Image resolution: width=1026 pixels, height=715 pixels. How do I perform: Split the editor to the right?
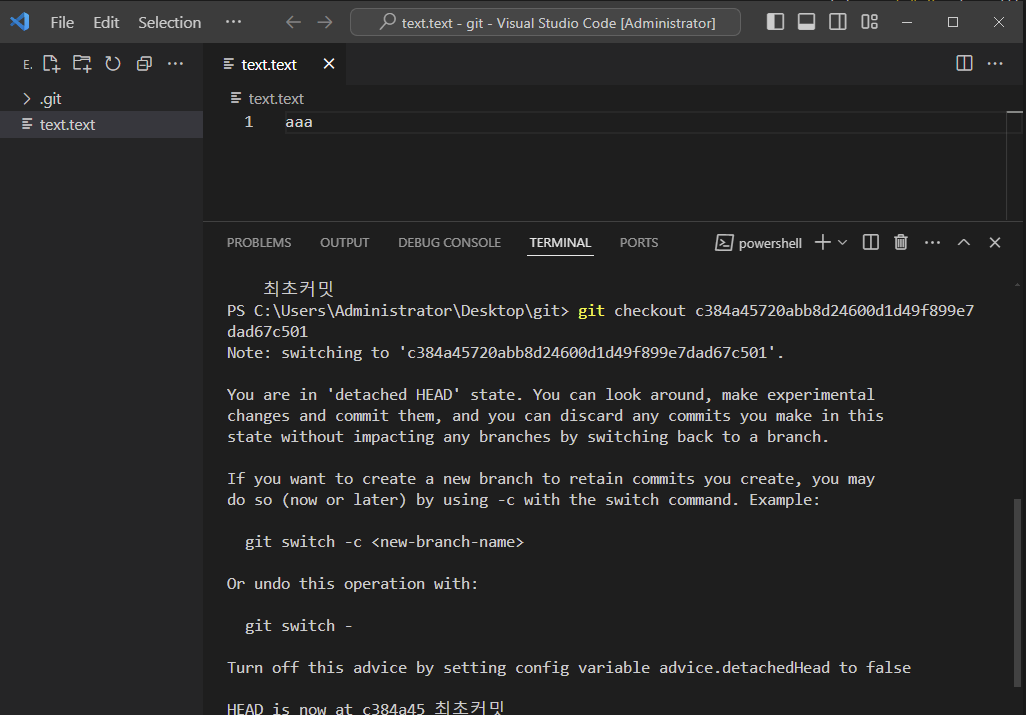(x=964, y=64)
